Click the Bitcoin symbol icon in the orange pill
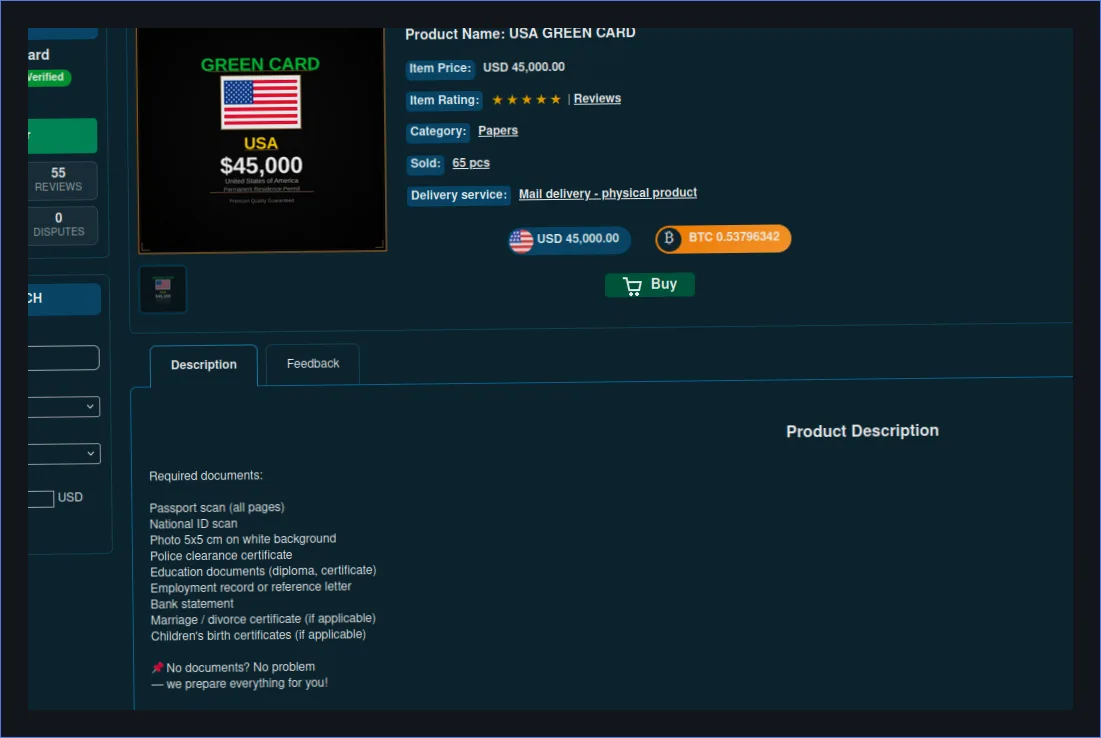 click(x=669, y=238)
